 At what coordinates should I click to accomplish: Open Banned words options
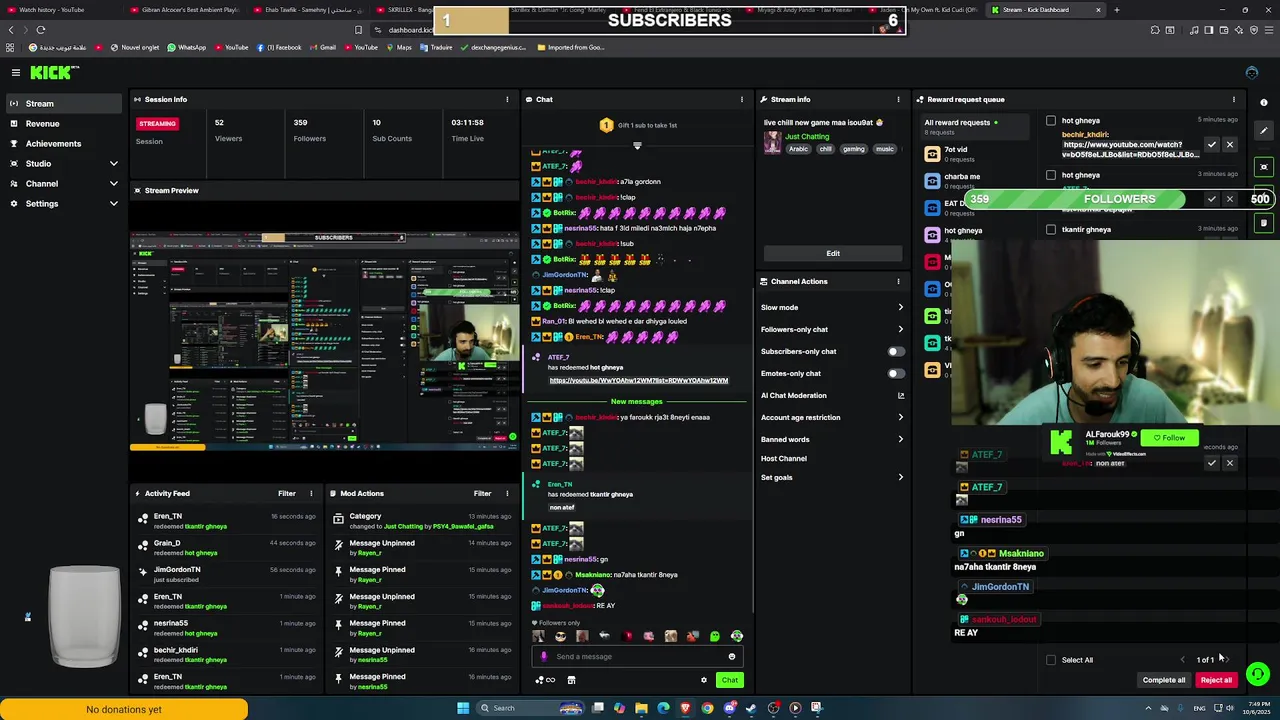(x=832, y=439)
